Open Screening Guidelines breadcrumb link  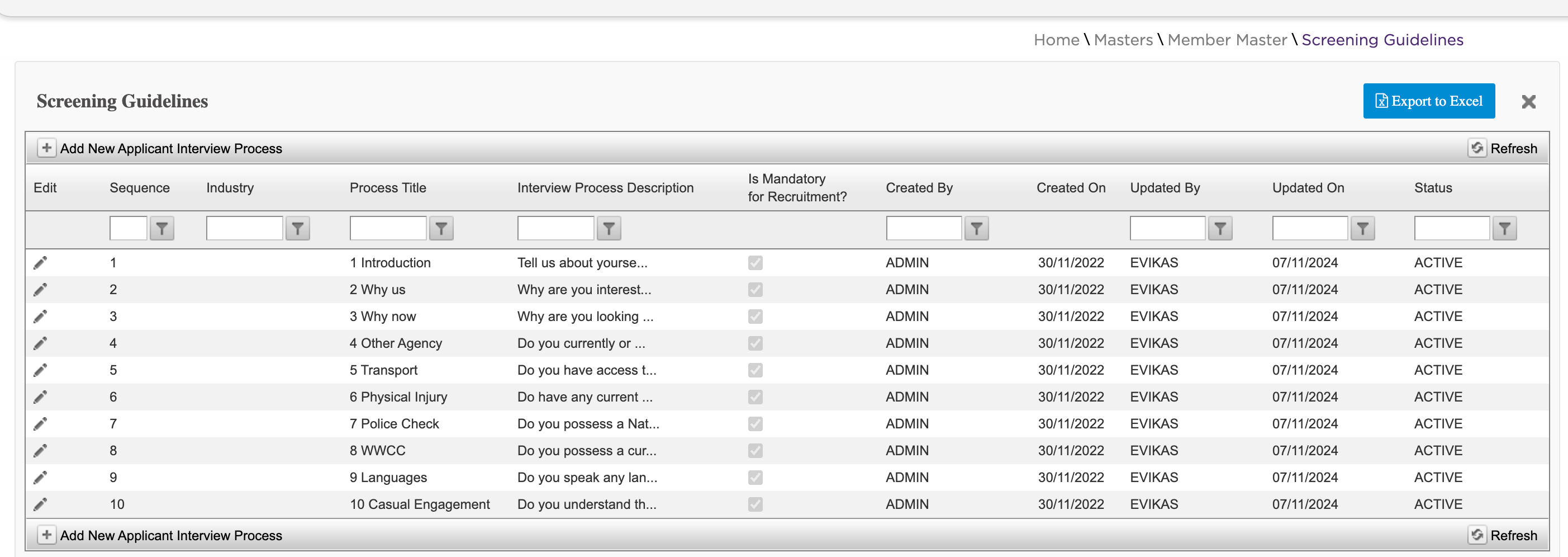(x=1382, y=40)
